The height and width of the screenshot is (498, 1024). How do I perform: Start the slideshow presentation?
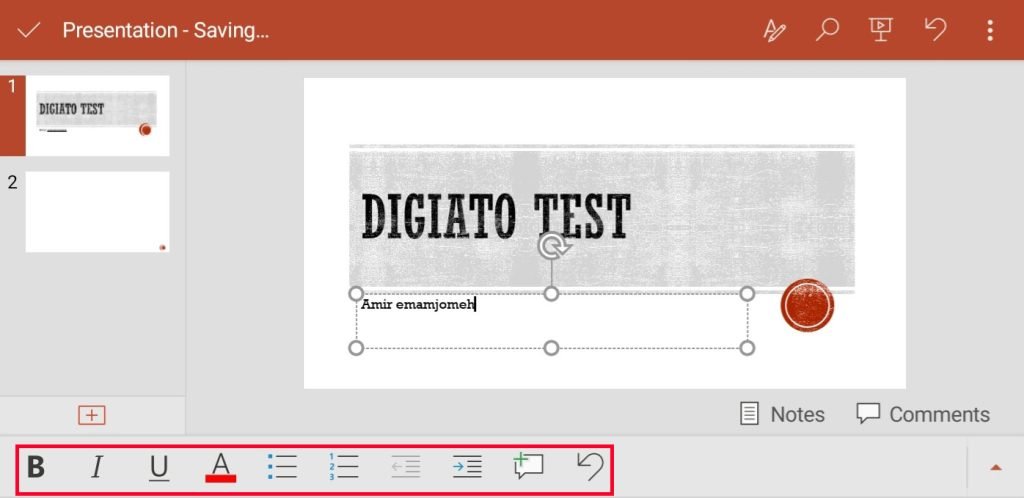click(x=880, y=30)
